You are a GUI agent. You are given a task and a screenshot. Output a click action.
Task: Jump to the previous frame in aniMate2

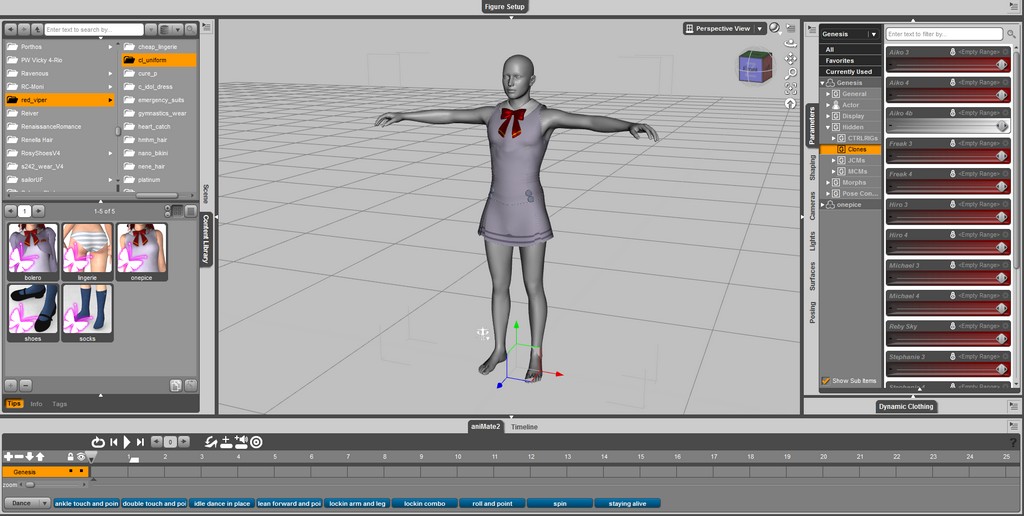click(114, 442)
